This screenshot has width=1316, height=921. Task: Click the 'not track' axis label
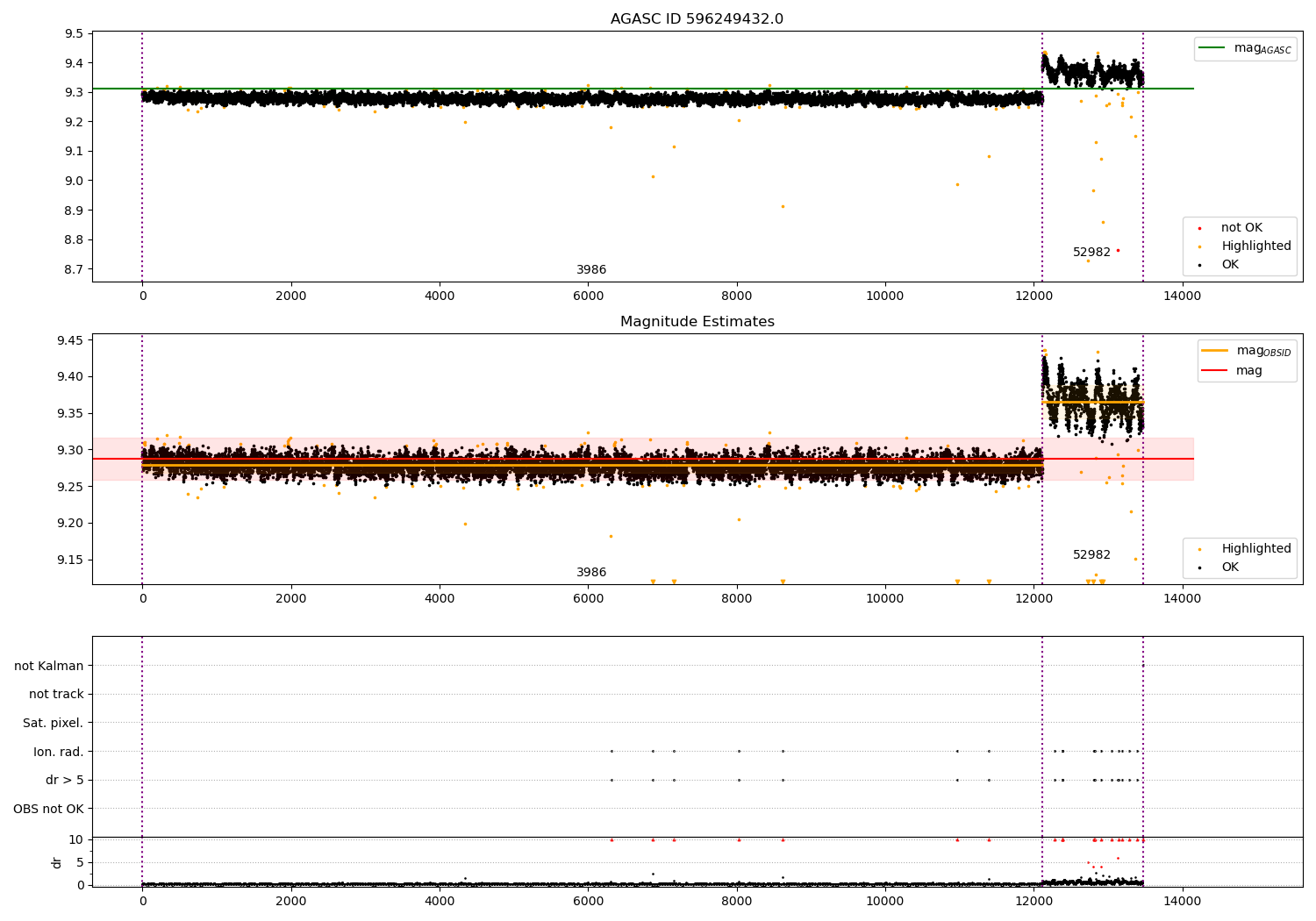coord(56,695)
